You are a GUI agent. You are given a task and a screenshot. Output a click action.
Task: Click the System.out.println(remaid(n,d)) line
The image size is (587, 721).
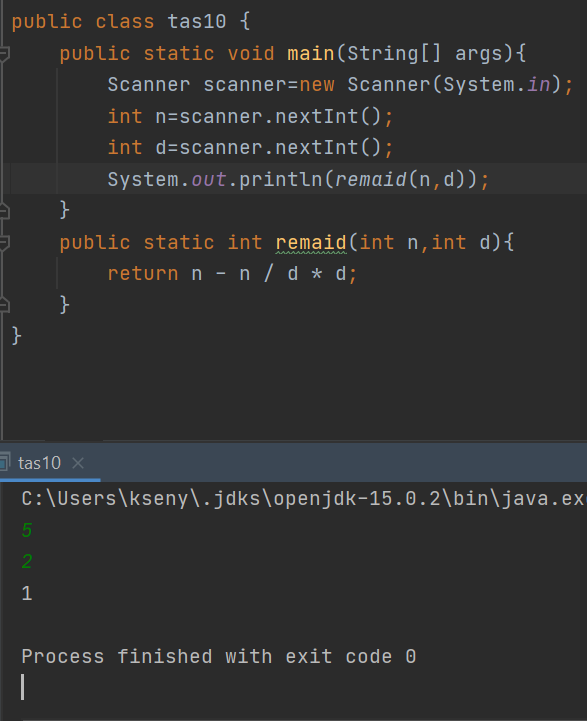pos(298,179)
